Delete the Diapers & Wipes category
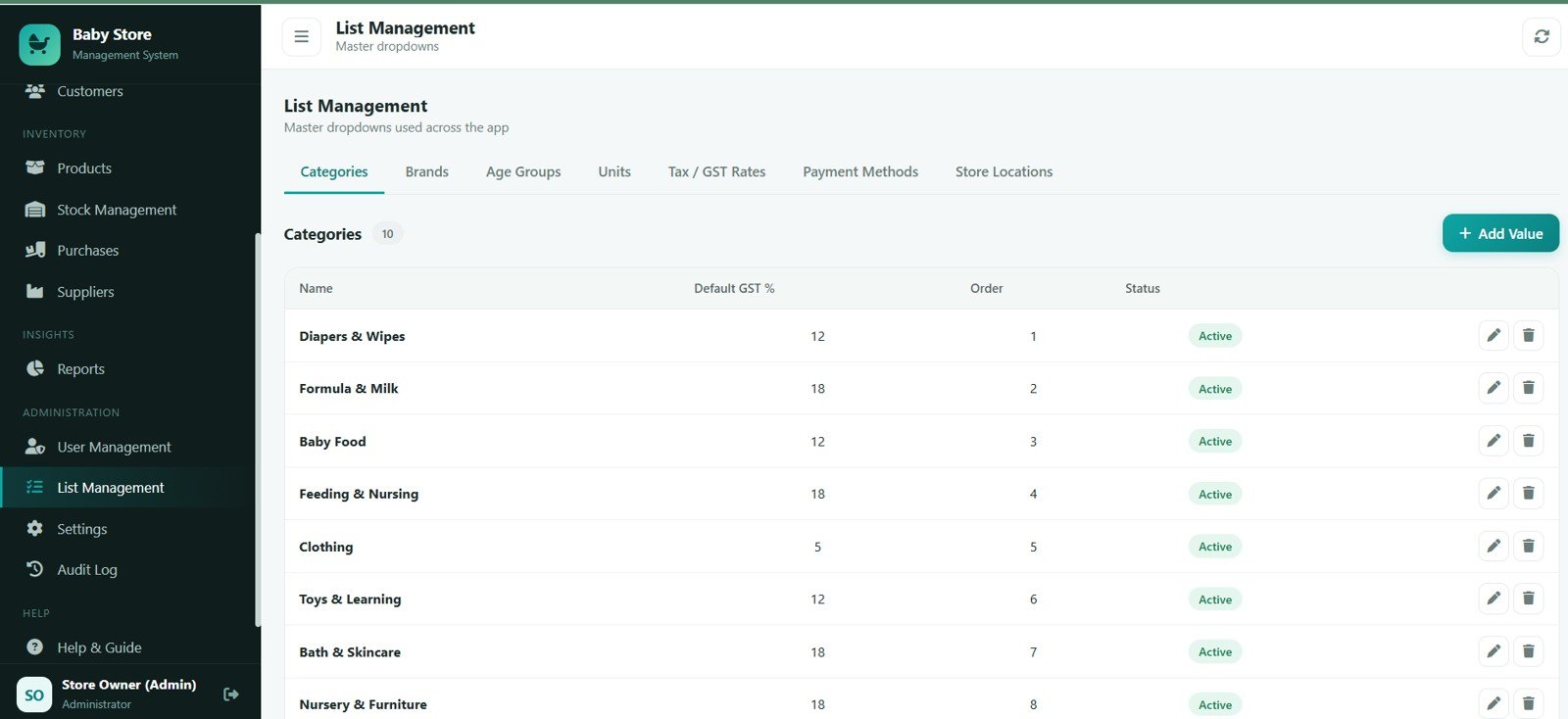The height and width of the screenshot is (719, 1568). click(x=1529, y=336)
